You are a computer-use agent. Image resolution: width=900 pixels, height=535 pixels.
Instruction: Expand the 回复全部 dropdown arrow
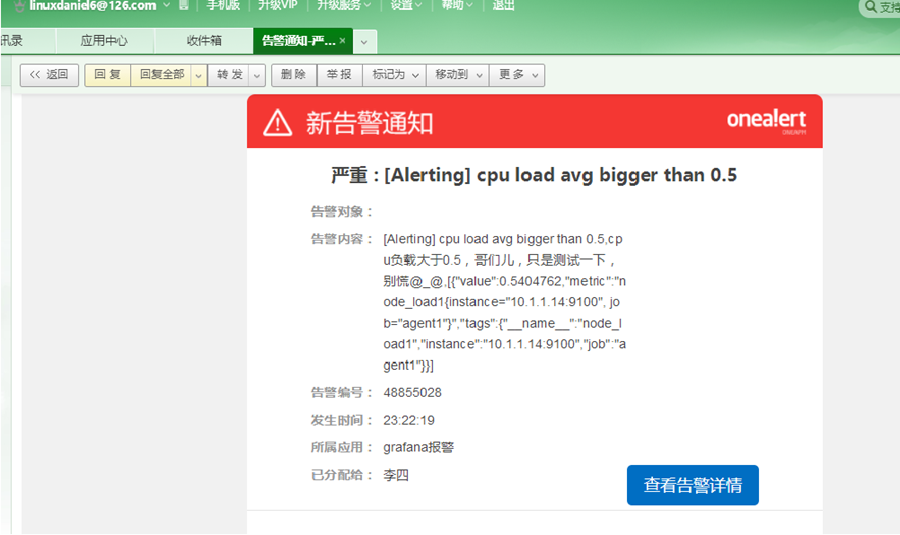pos(199,75)
